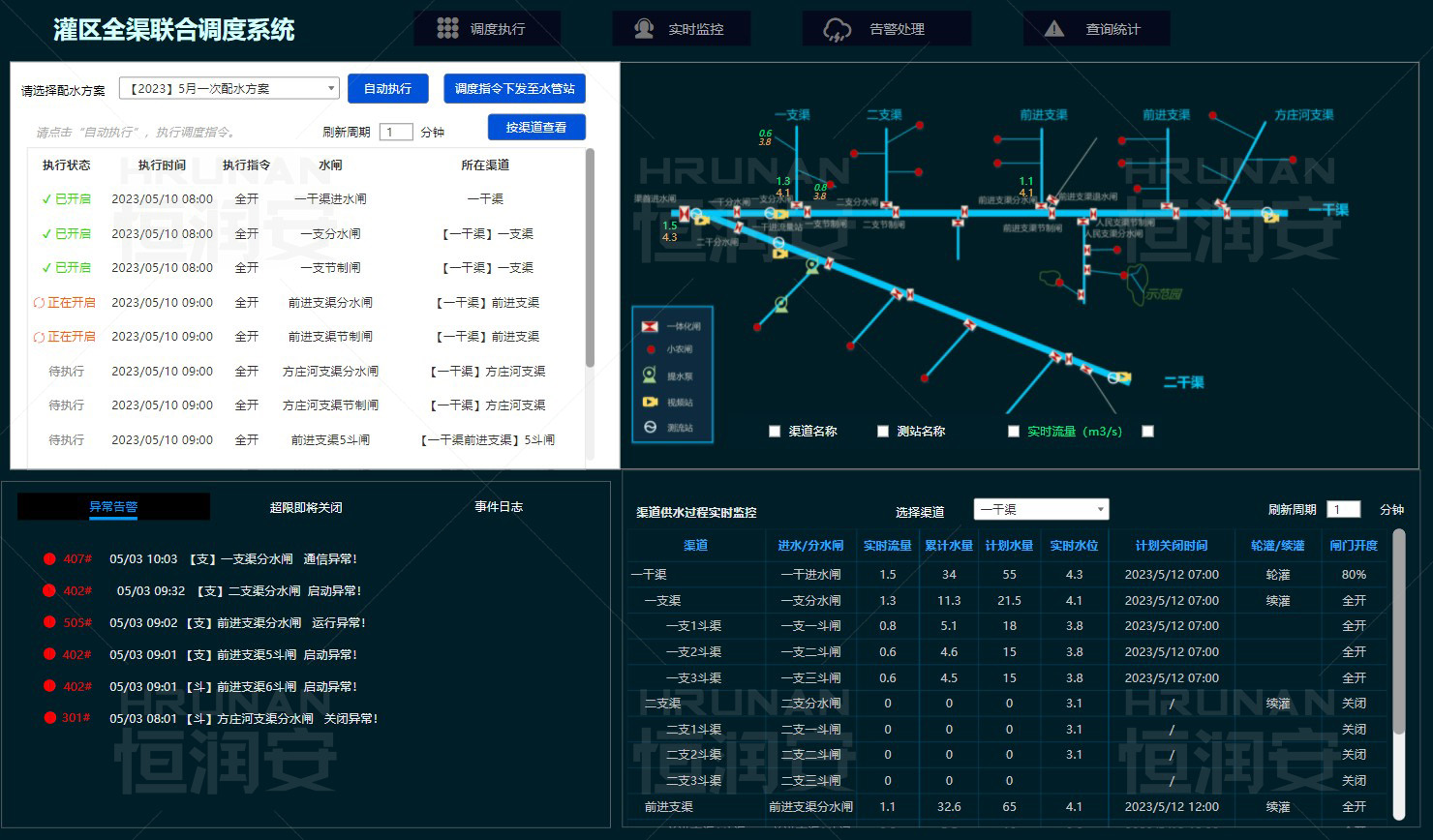The width and height of the screenshot is (1433, 840).
Task: Enable the 渠道名称 checkbox
Action: click(775, 432)
